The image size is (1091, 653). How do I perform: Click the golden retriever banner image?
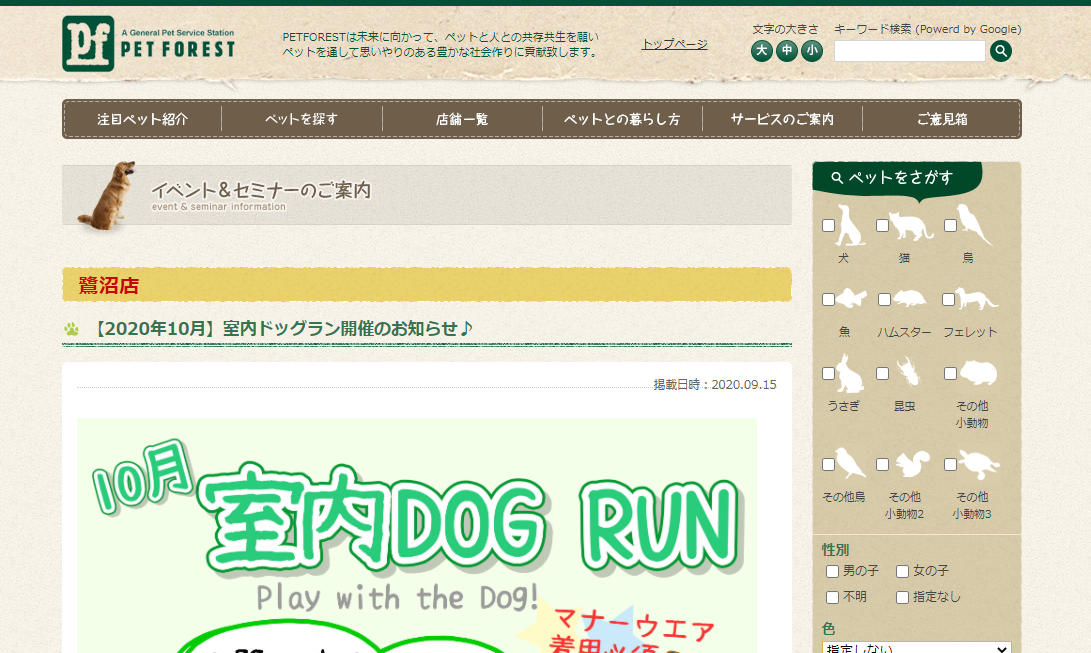(107, 196)
